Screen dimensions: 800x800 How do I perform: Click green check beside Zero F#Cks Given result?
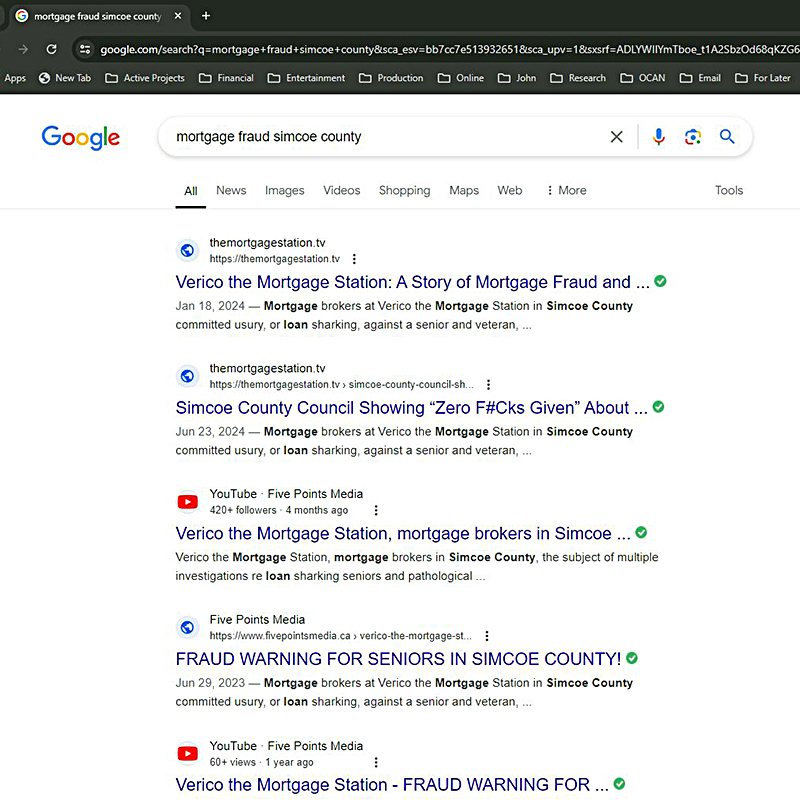659,407
